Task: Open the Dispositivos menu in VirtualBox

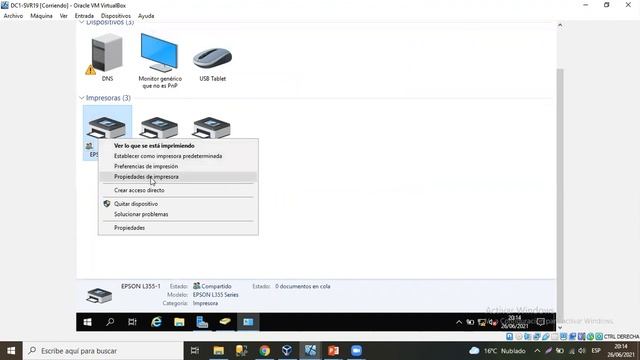Action: [x=116, y=16]
